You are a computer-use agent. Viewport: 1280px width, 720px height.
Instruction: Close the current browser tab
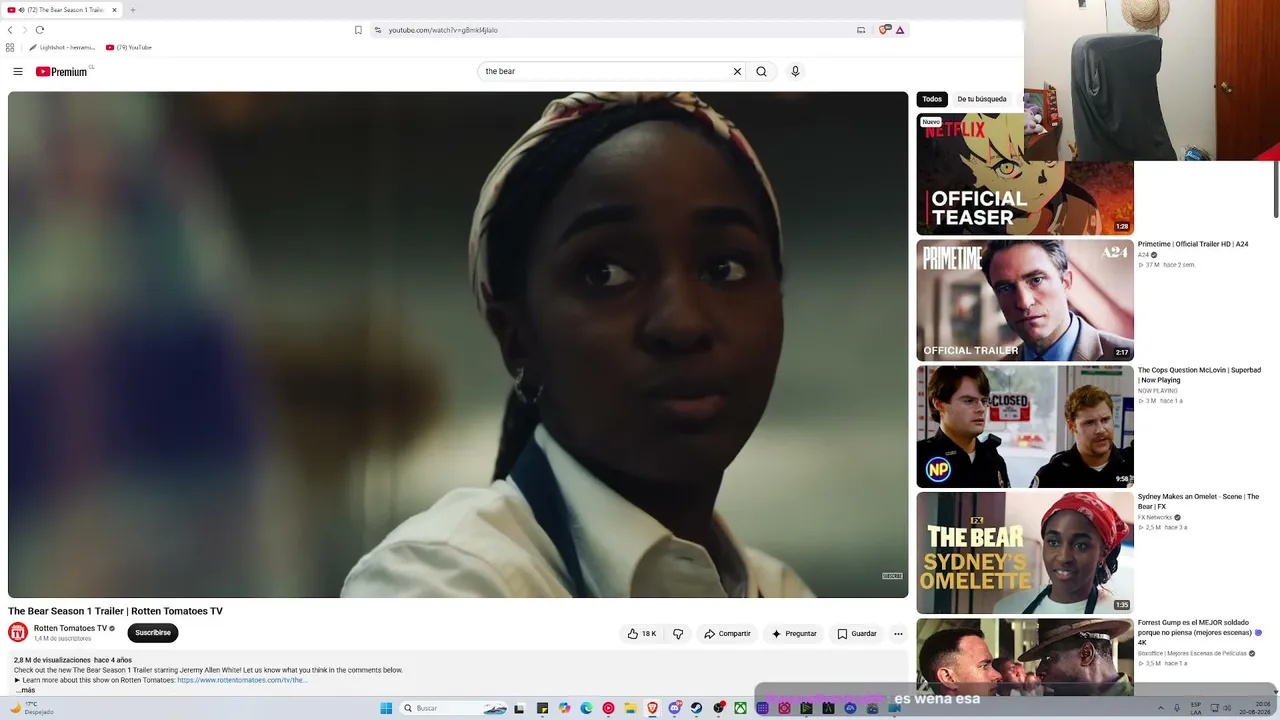114,10
